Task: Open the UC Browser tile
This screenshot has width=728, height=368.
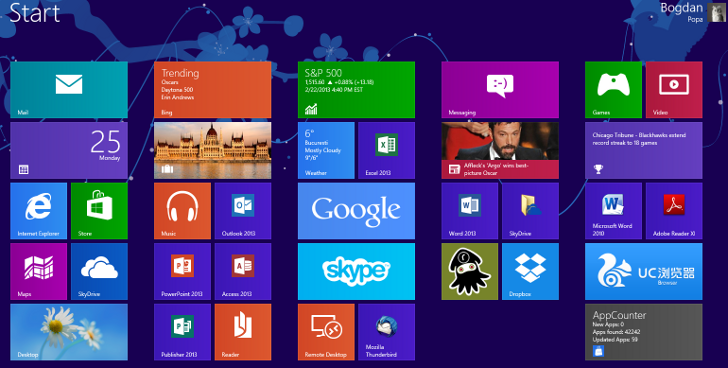Action: click(x=644, y=271)
